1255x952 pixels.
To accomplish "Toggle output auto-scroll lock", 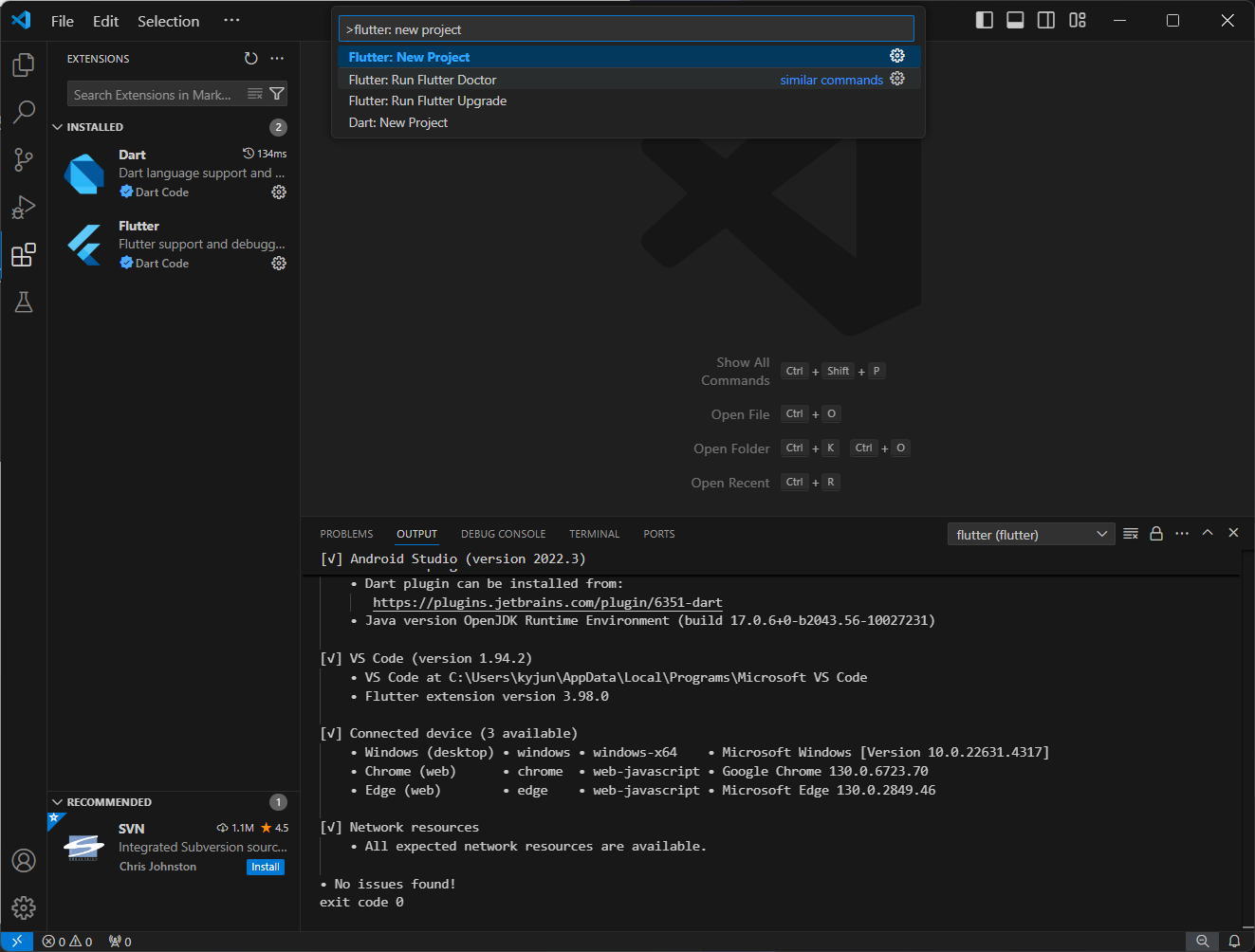I will [1156, 534].
